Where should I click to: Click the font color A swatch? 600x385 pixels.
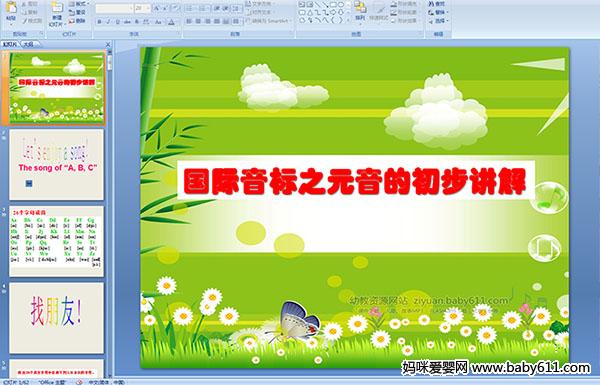[x=171, y=22]
